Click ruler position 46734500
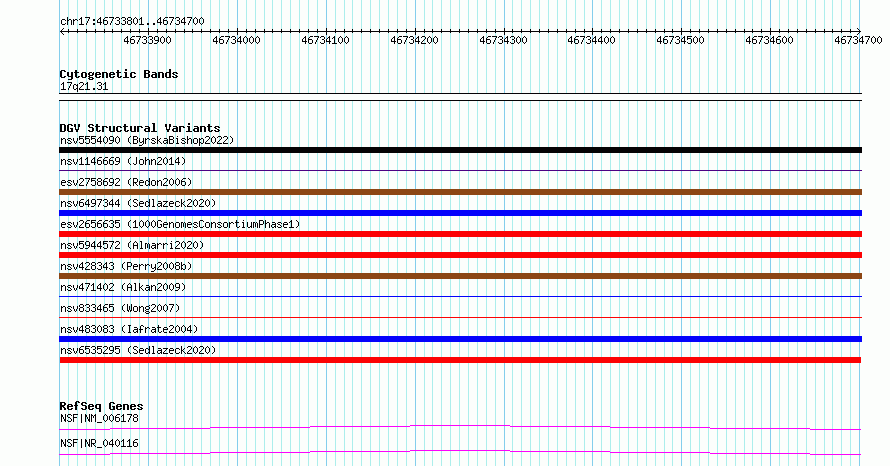The image size is (890, 466). (681, 40)
